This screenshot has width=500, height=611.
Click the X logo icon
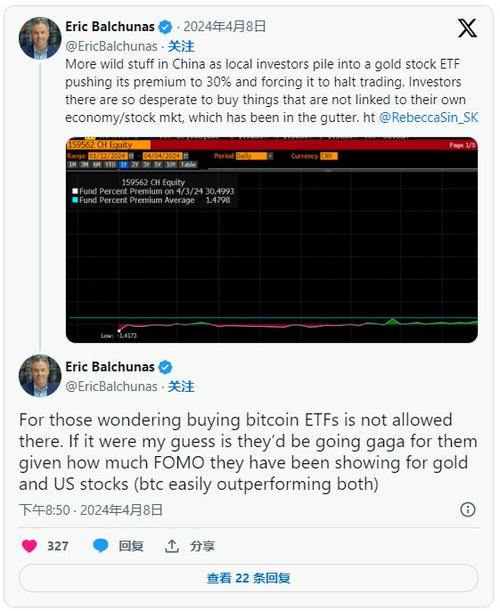tap(467, 28)
